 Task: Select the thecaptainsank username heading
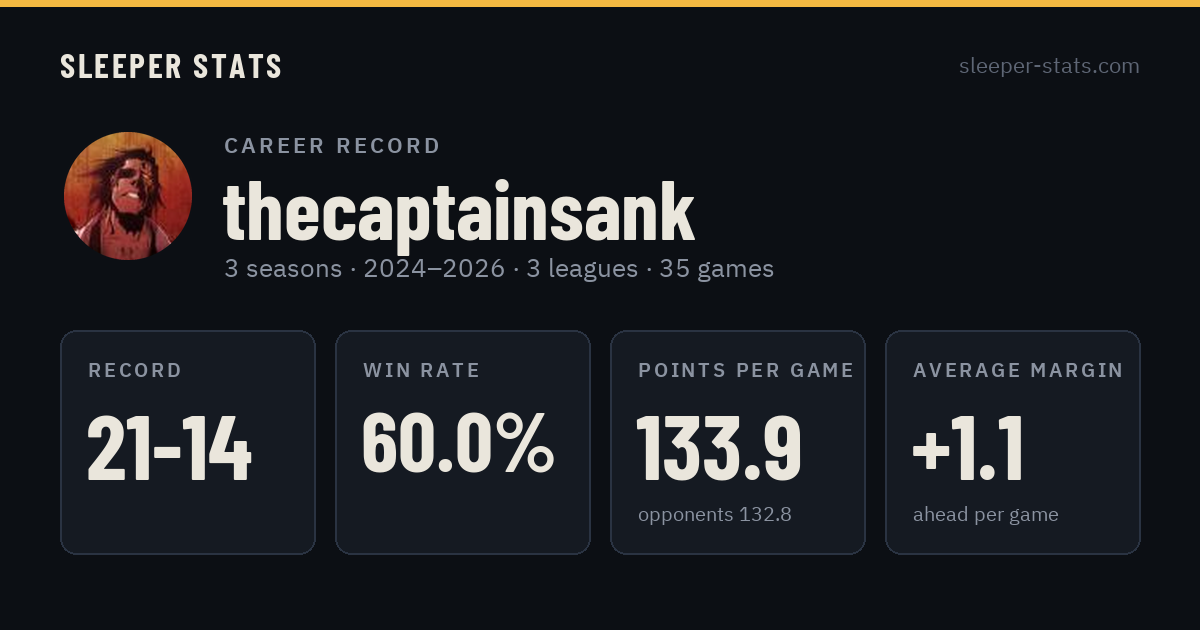tap(459, 211)
